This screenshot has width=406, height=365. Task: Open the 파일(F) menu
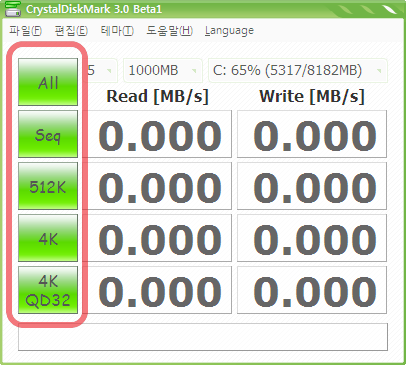(25, 31)
